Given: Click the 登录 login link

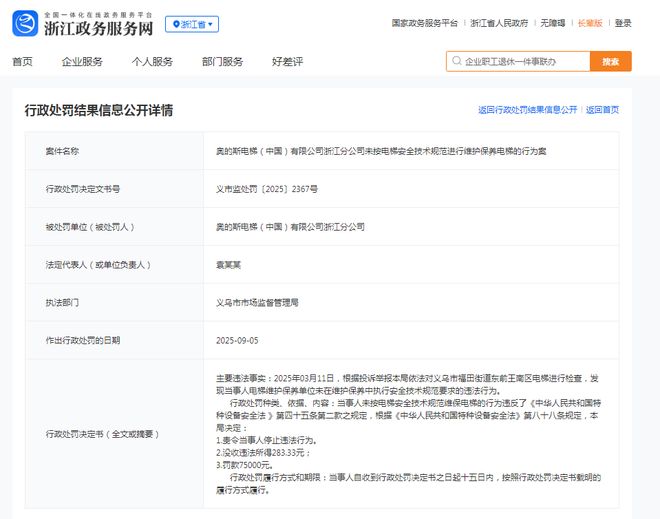Looking at the screenshot, I should coord(623,23).
